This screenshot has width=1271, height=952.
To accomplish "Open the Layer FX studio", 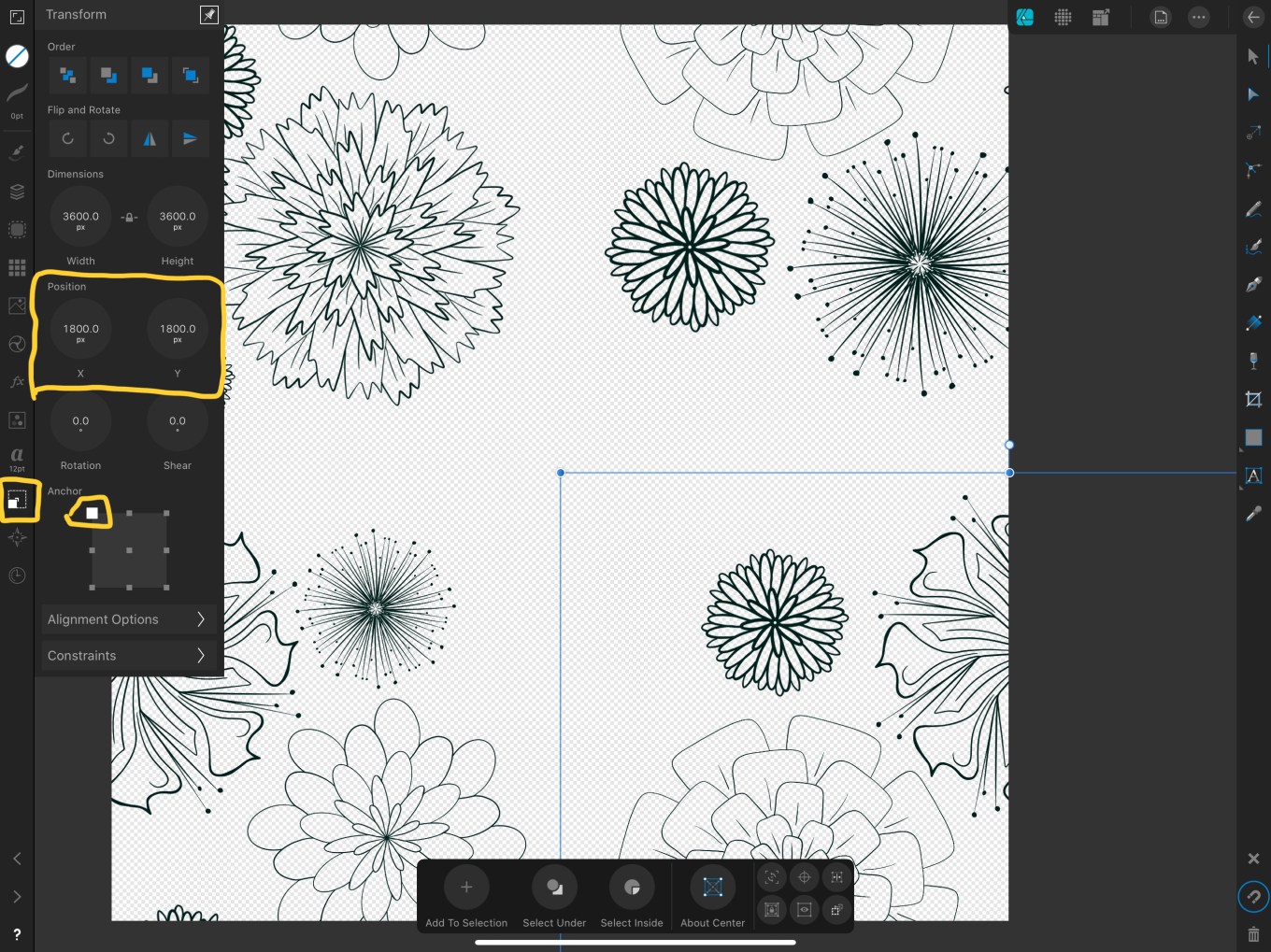I will (17, 381).
